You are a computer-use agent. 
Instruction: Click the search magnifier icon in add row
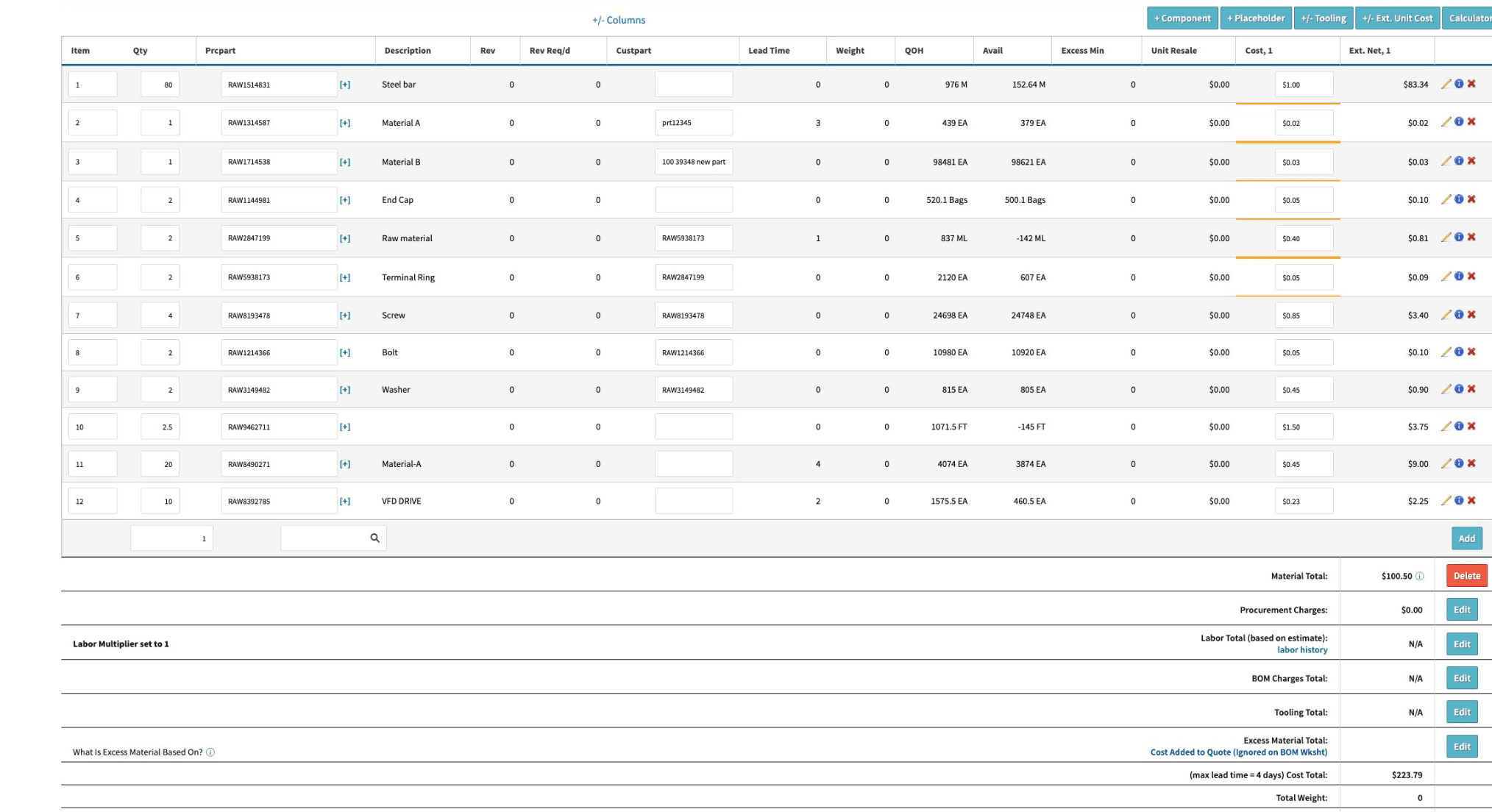click(x=374, y=538)
